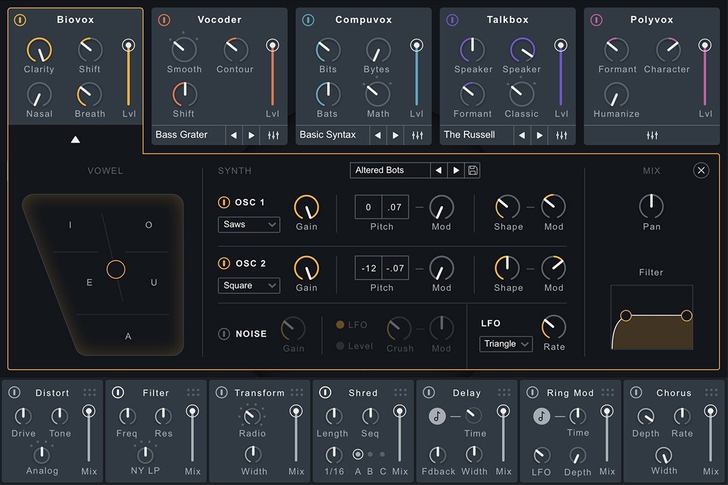Screen dimensions: 728x485
Task: Click previous preset arrow beside The Russell
Action: (521, 135)
